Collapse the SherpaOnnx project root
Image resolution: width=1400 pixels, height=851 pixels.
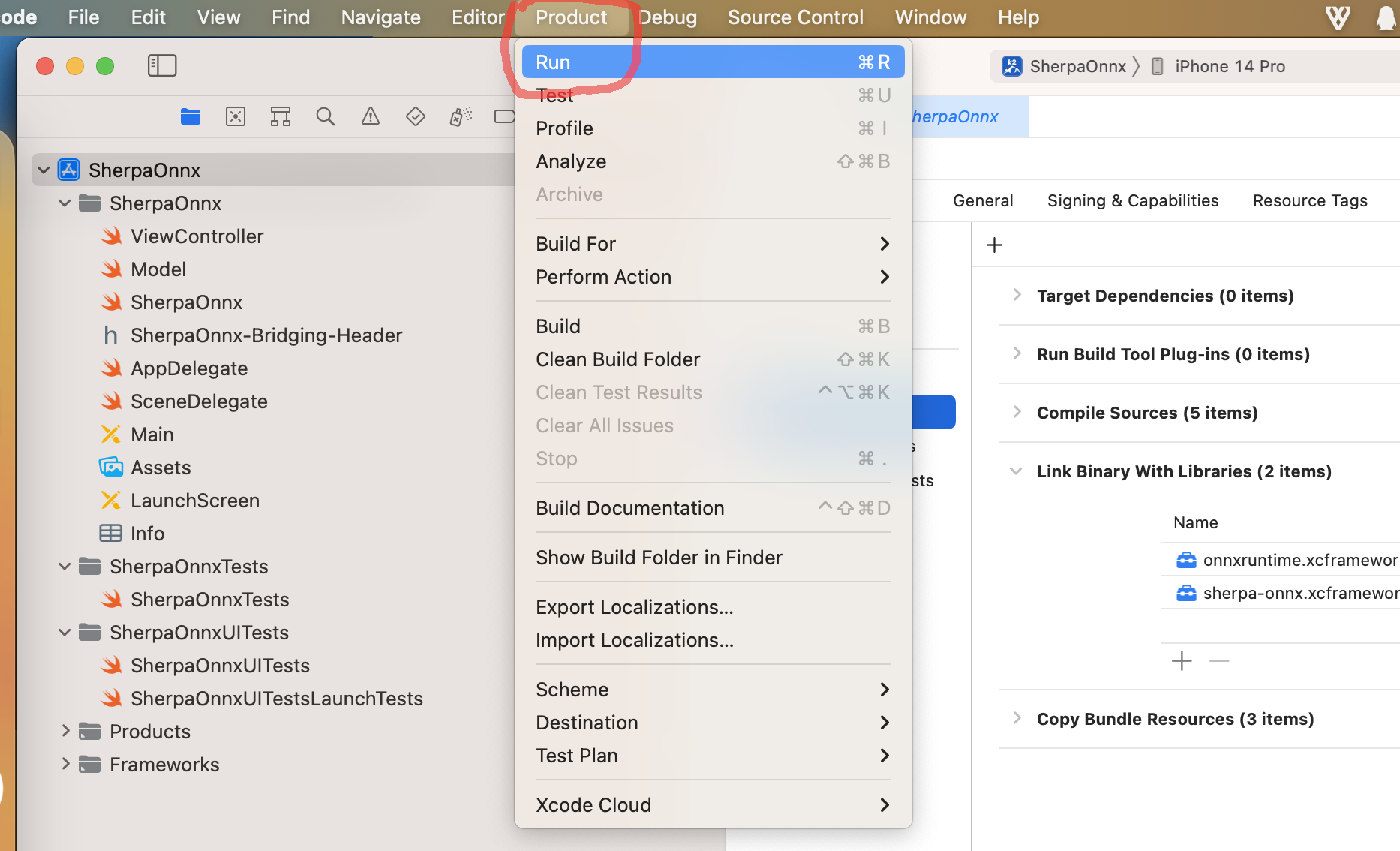[x=44, y=170]
